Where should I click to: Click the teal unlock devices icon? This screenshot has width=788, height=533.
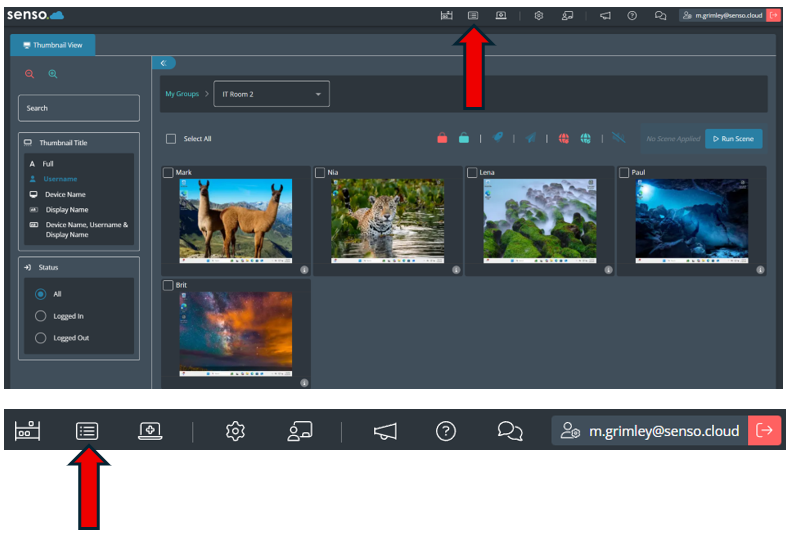[x=464, y=138]
